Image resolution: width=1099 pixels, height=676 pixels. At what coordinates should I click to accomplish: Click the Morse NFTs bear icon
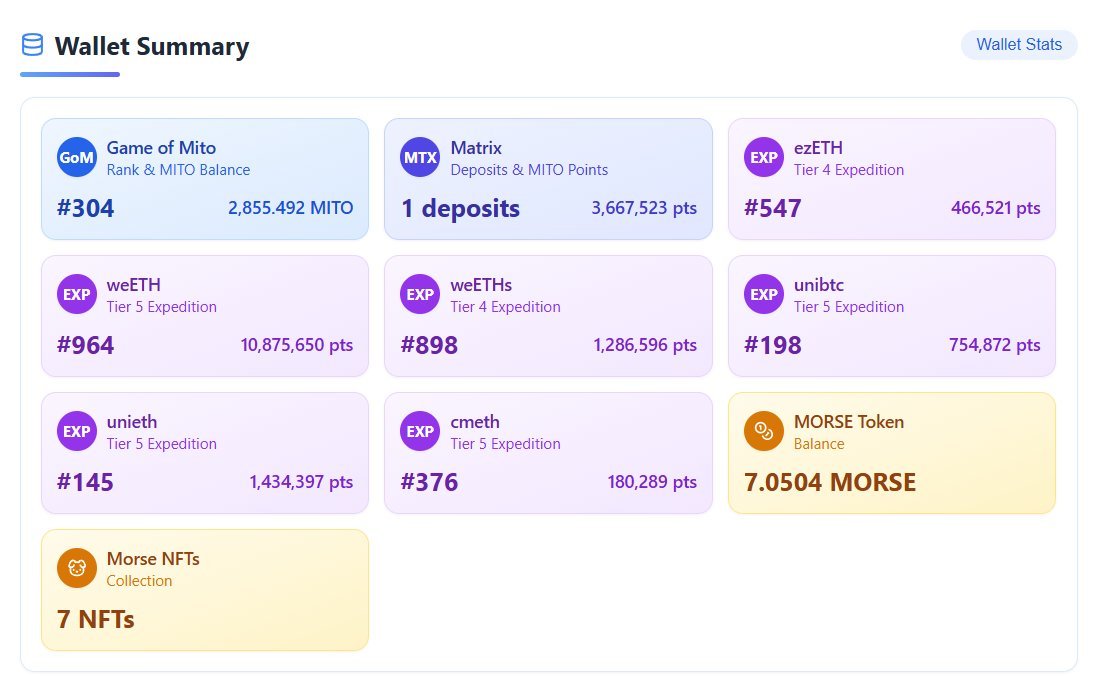(76, 567)
